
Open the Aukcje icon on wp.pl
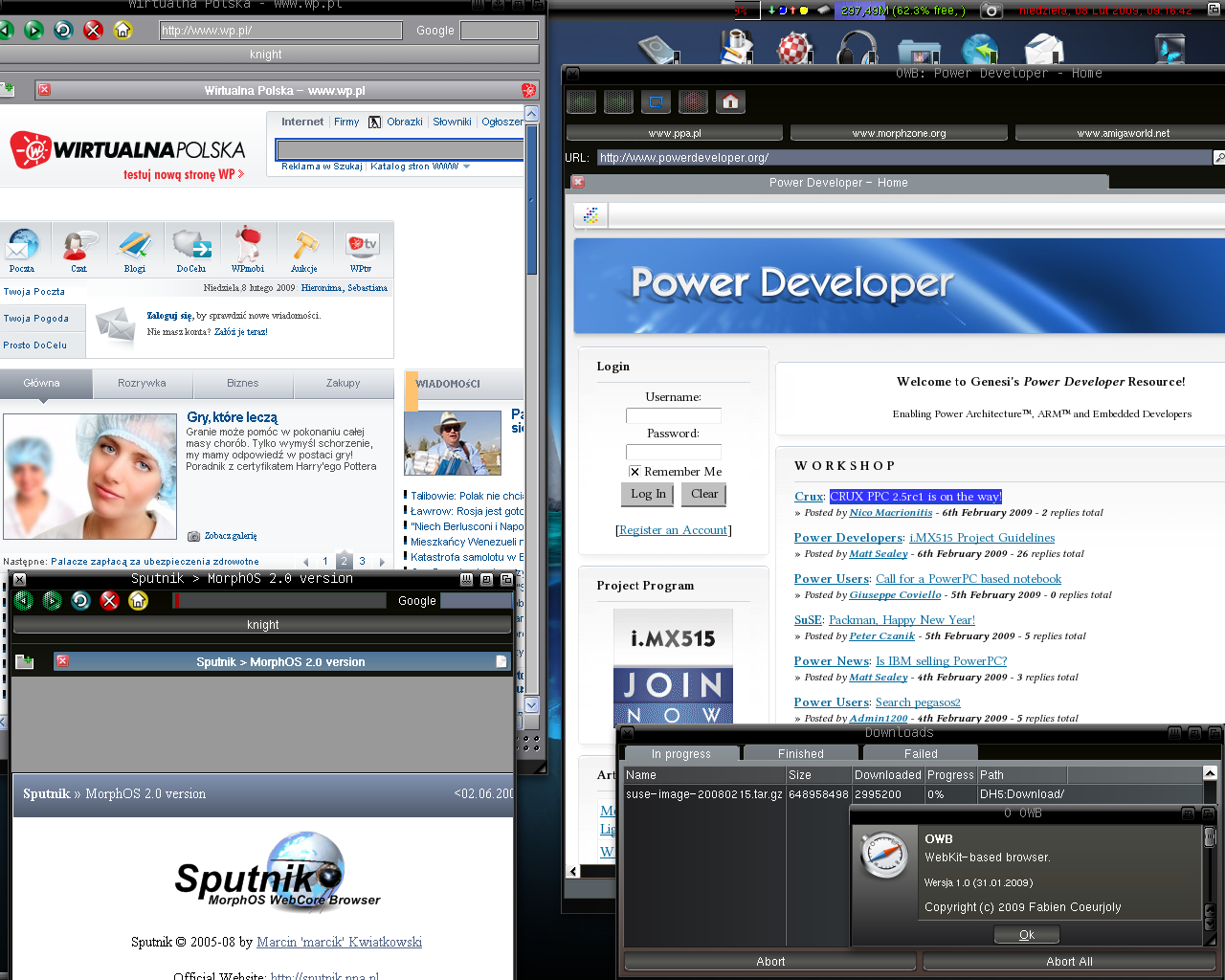click(x=304, y=250)
